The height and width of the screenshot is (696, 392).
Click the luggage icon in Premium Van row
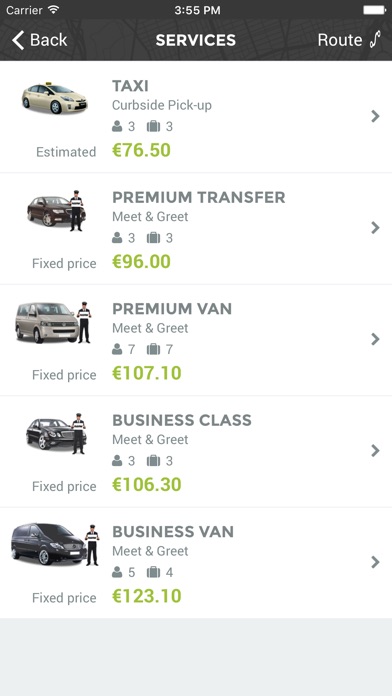pyautogui.click(x=153, y=349)
